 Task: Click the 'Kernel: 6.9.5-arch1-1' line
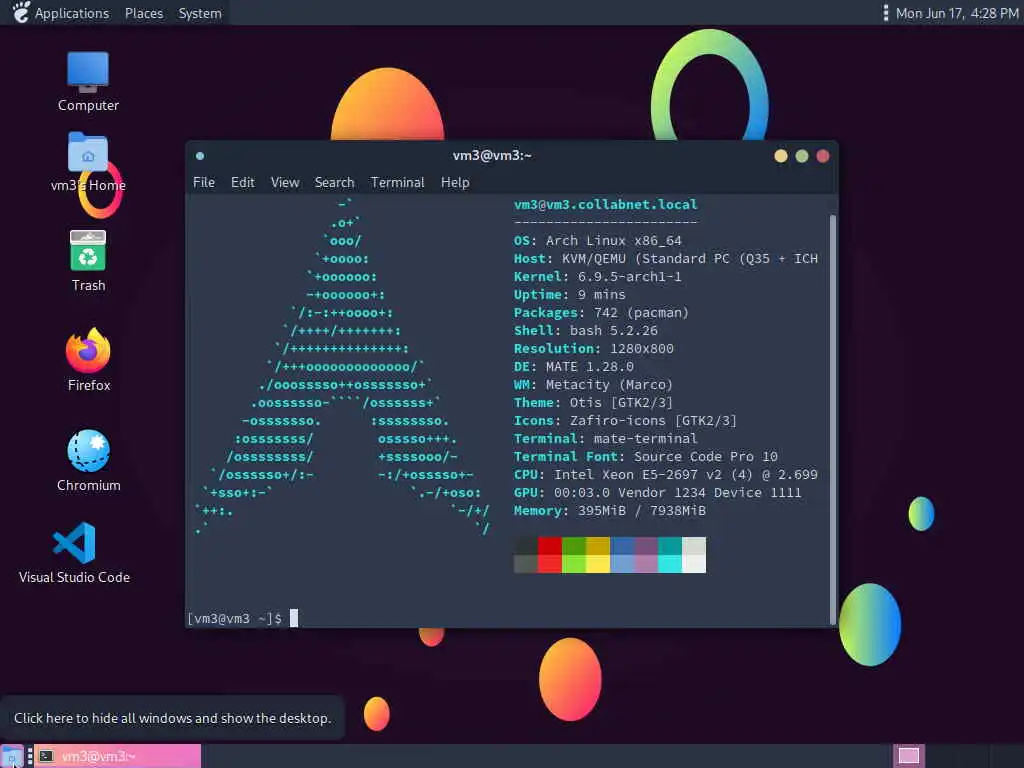click(x=598, y=276)
